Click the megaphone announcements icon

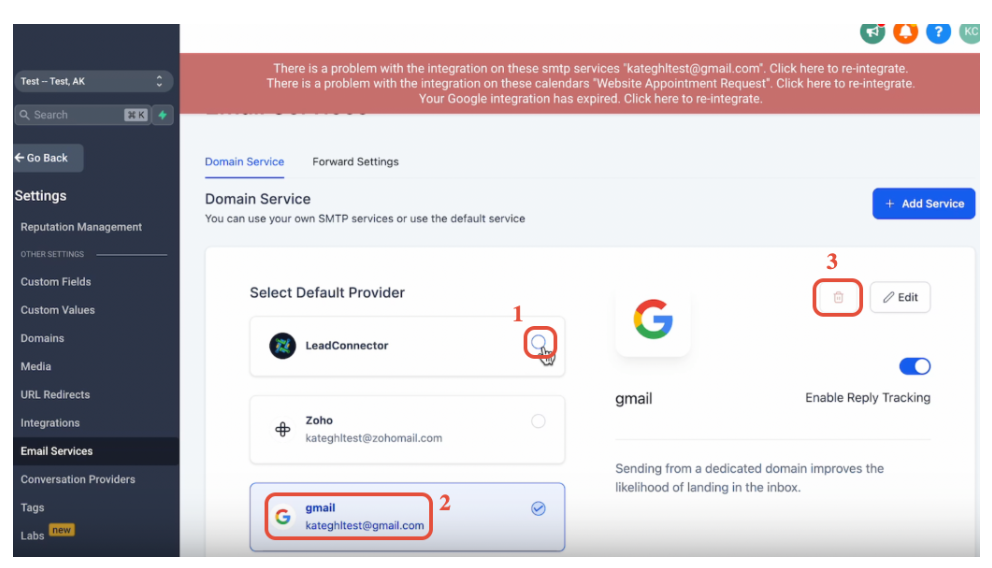[872, 32]
